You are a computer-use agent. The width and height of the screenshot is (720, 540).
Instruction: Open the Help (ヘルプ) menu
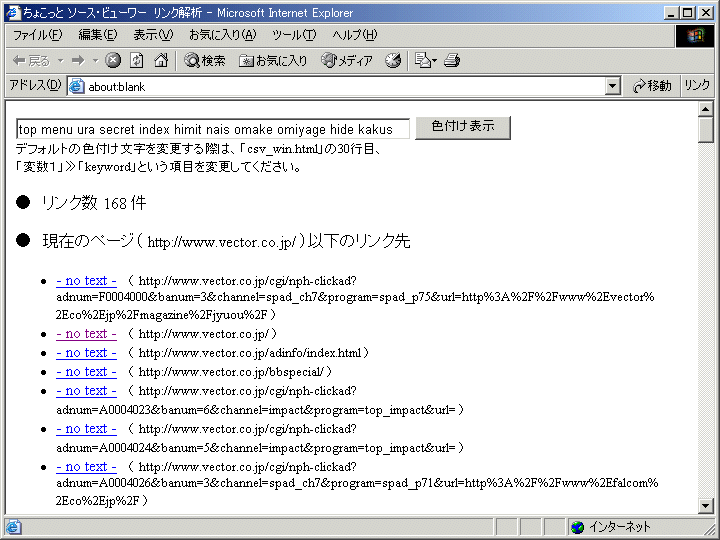tap(354, 35)
